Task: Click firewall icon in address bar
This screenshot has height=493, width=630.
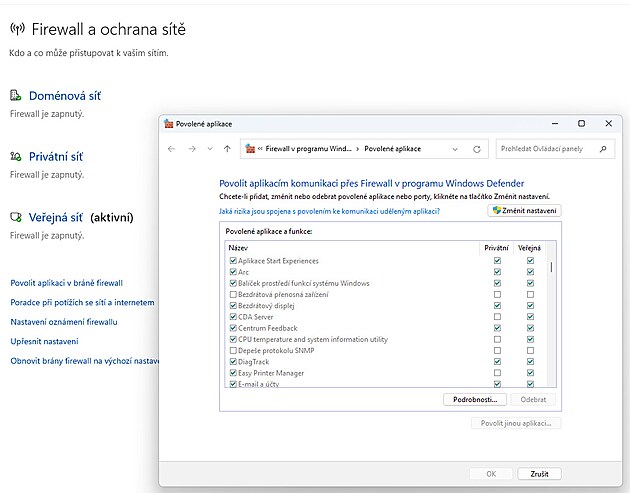Action: click(250, 149)
